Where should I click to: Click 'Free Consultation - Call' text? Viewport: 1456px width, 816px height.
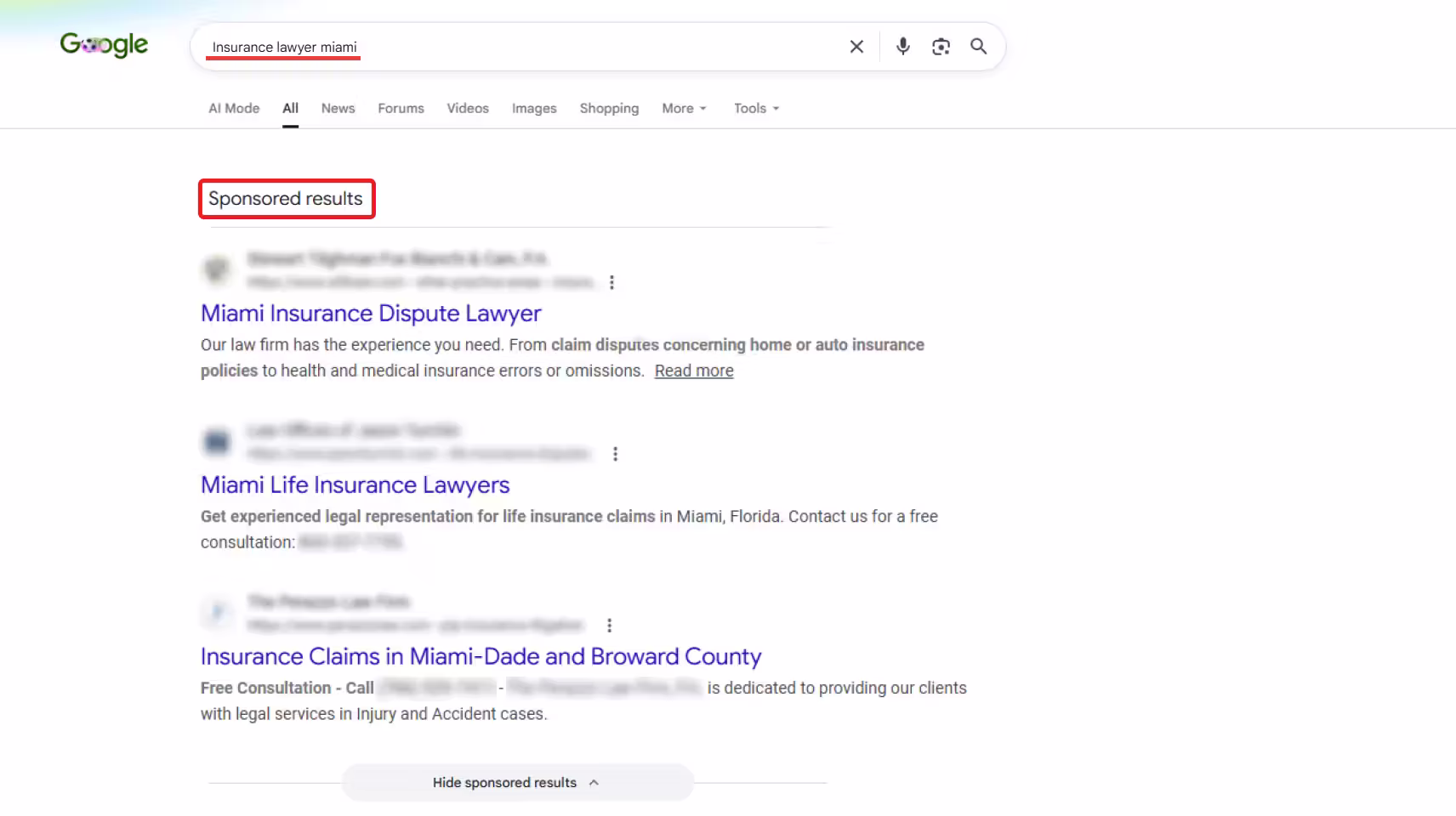coord(287,688)
